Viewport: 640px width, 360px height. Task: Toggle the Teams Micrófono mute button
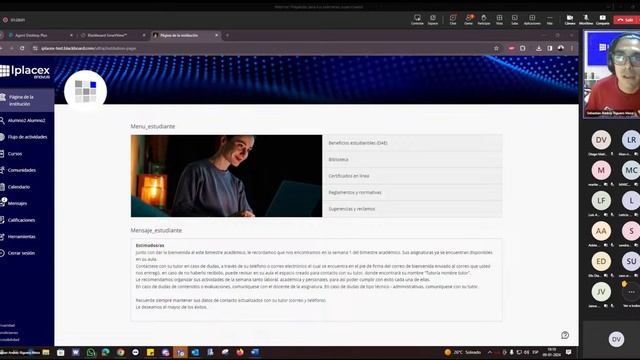586,19
